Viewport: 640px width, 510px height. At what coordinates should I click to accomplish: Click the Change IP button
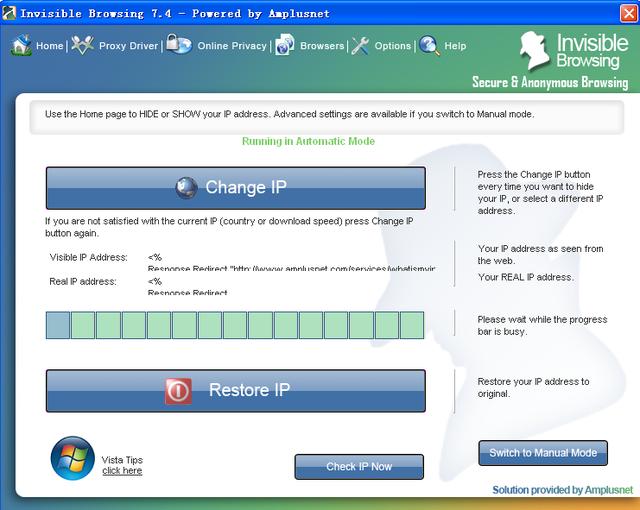coord(236,188)
